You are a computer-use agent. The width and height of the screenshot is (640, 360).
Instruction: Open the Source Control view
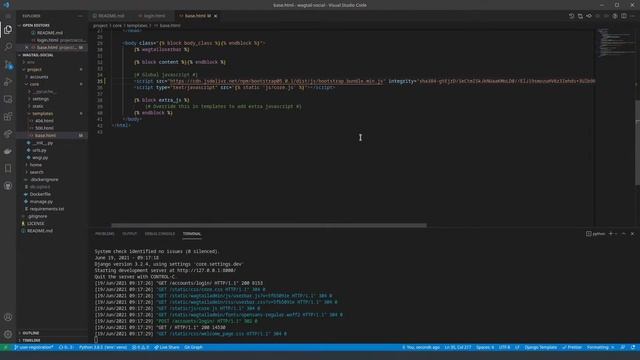click(8, 64)
